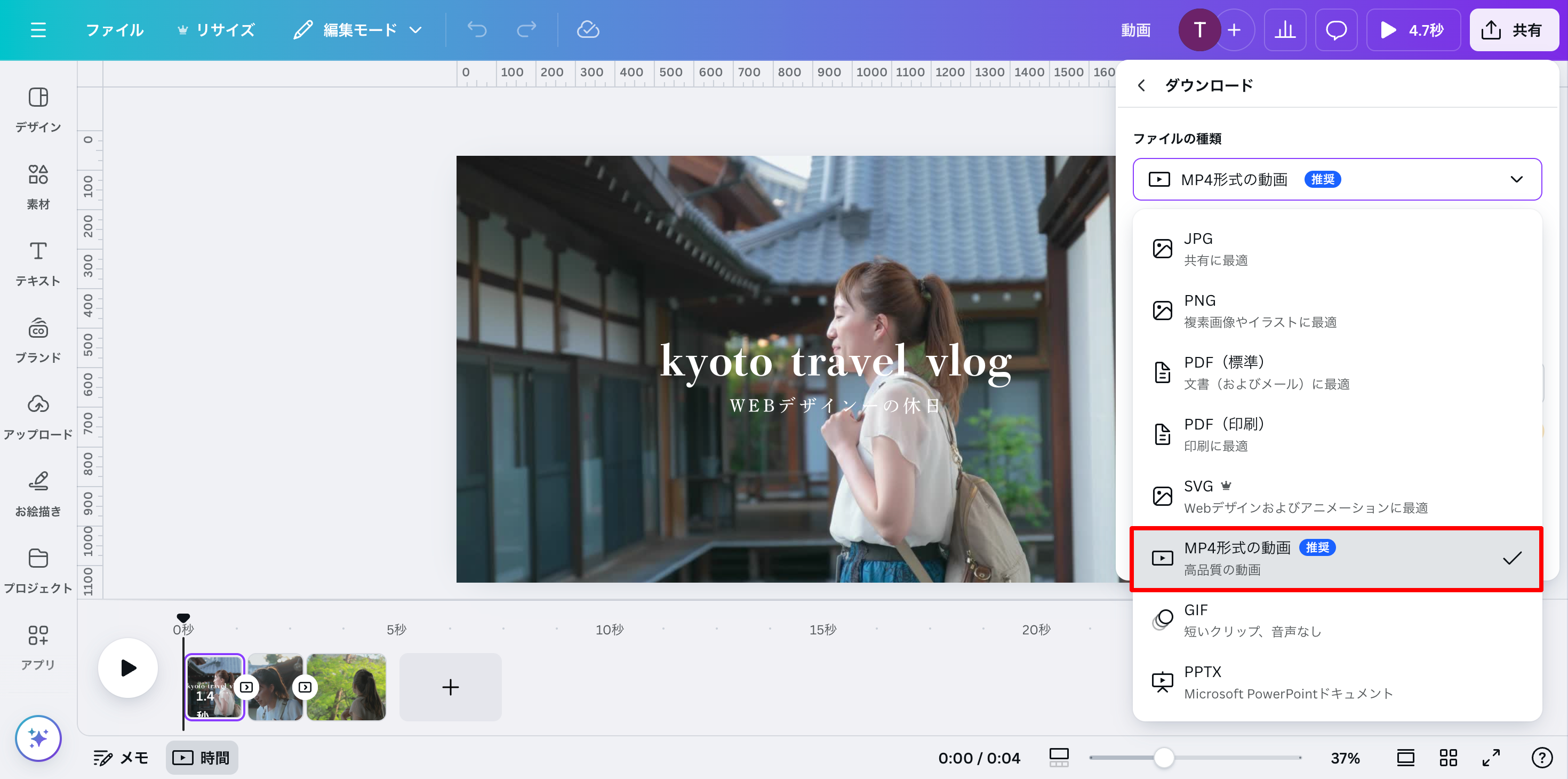Image resolution: width=1568 pixels, height=779 pixels.
Task: Open the テキスト text panel
Action: click(x=38, y=263)
